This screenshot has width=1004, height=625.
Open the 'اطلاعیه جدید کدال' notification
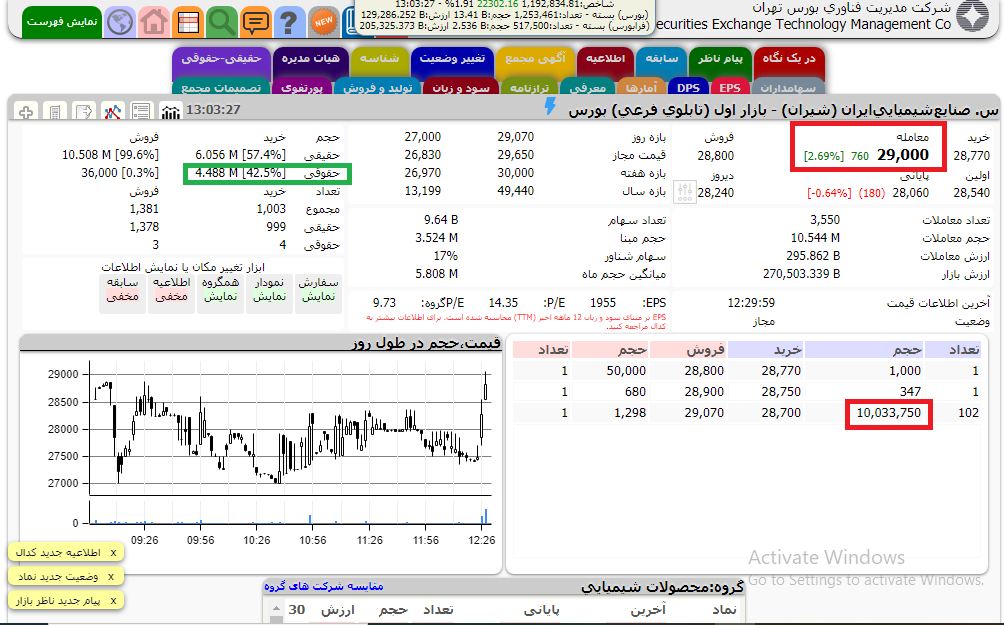pyautogui.click(x=58, y=553)
